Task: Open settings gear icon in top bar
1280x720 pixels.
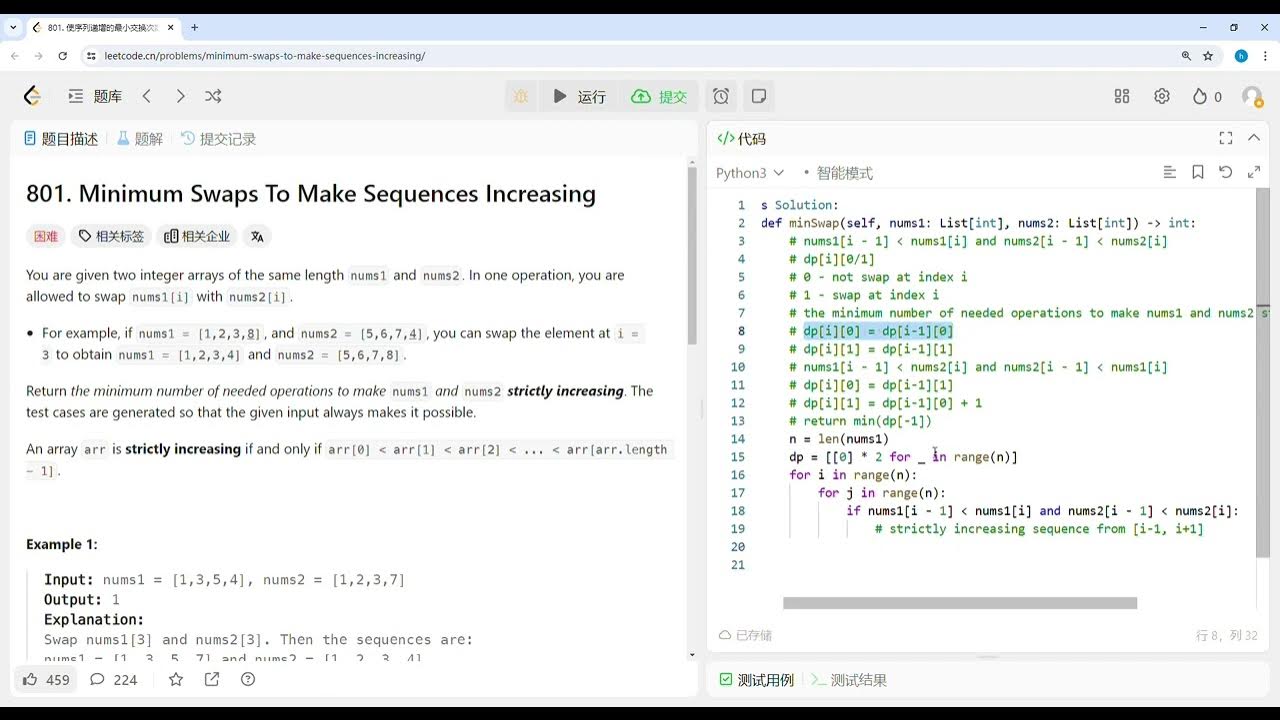Action: point(1162,96)
